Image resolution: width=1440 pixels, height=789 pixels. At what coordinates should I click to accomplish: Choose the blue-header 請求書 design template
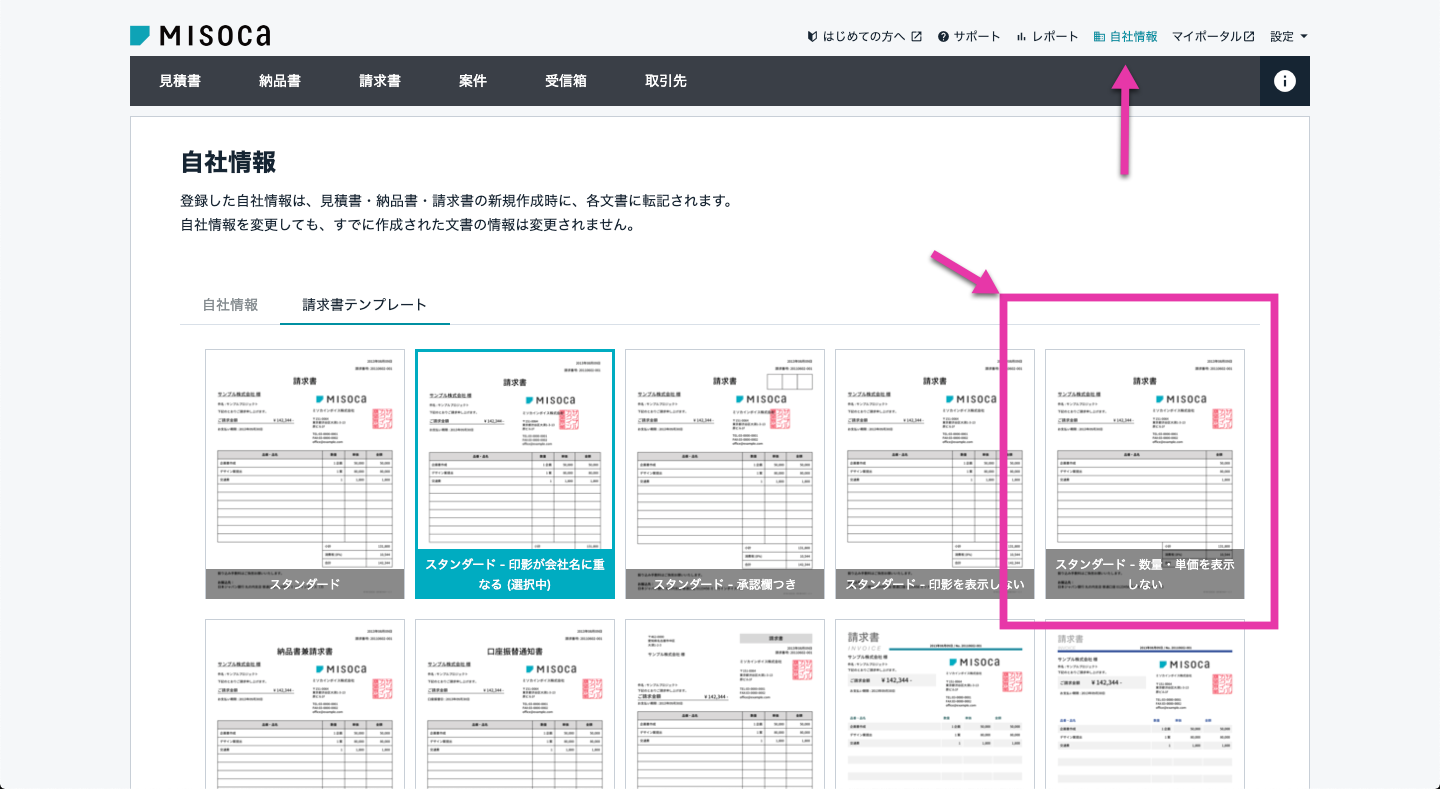point(1145,704)
